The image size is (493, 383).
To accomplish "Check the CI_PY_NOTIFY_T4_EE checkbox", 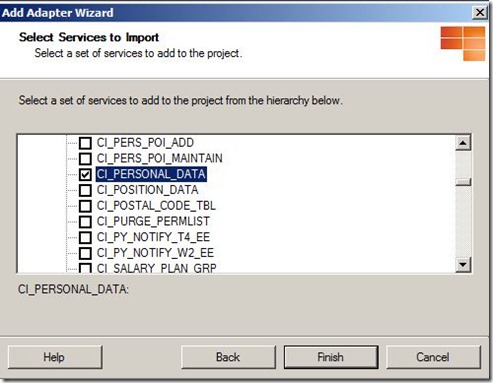I will tap(85, 237).
